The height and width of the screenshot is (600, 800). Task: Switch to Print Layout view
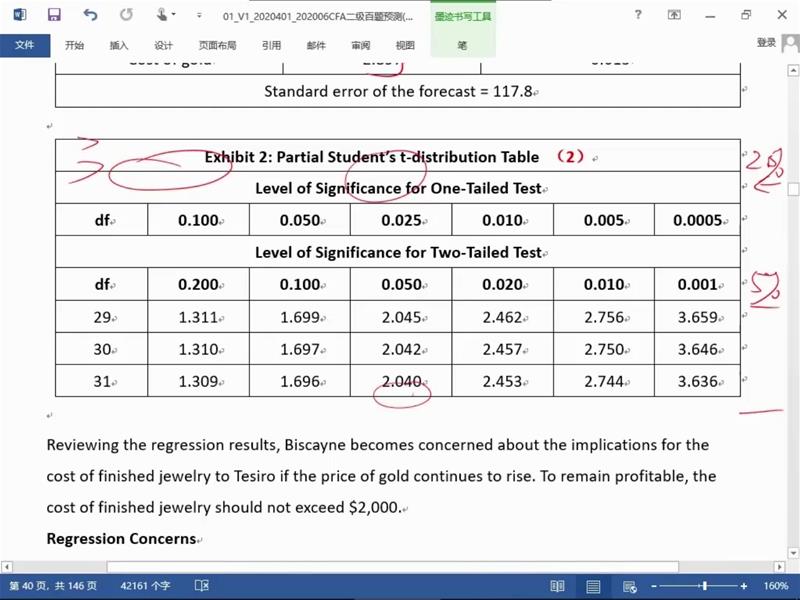(593, 586)
